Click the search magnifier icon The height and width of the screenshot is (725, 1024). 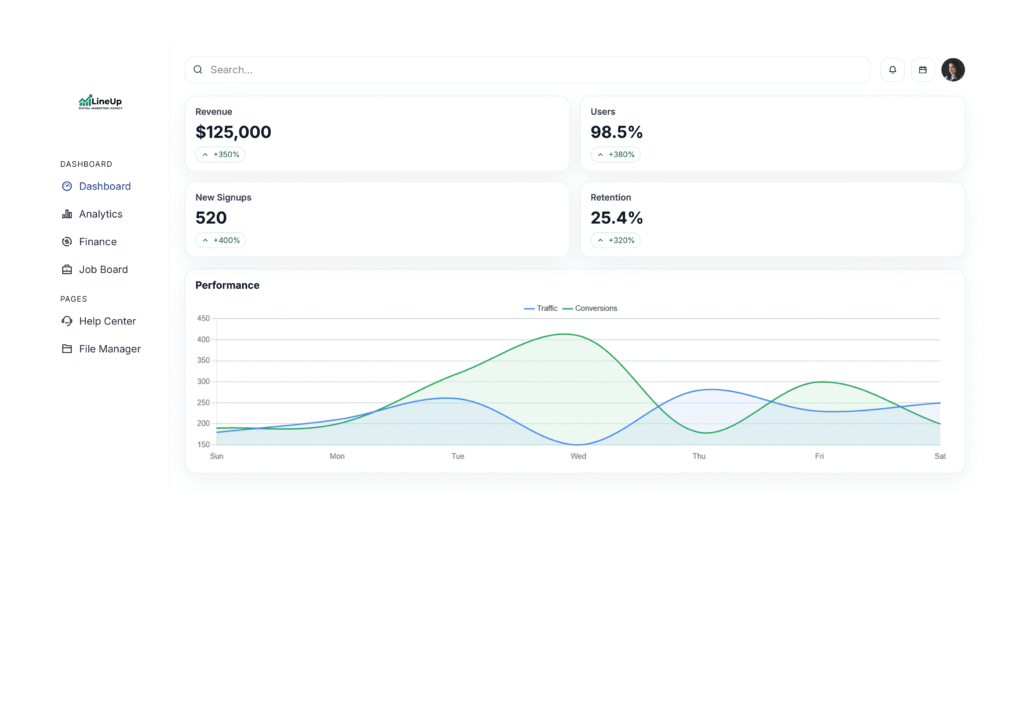tap(198, 69)
